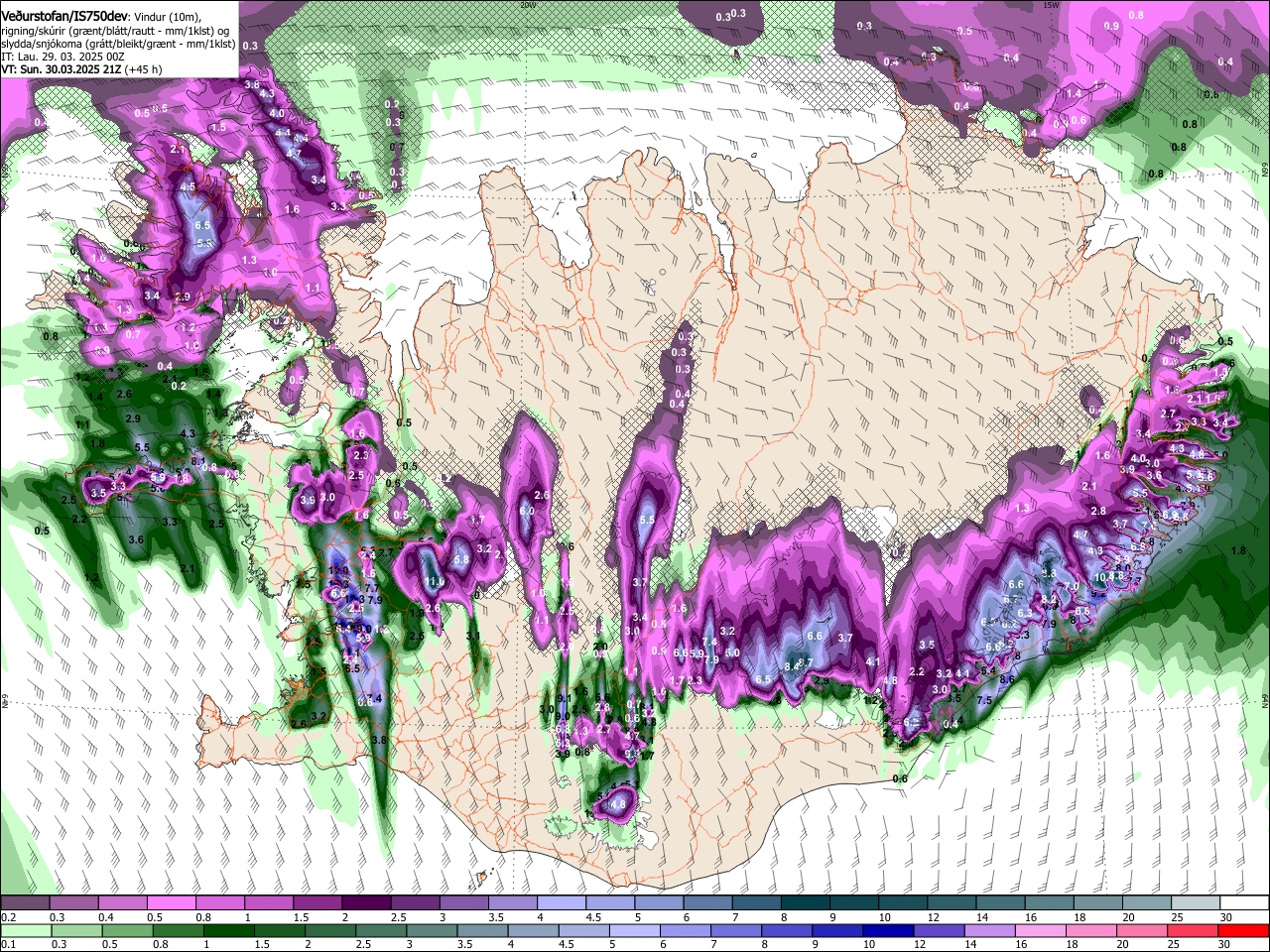The width and height of the screenshot is (1270, 952).
Task: Pick upper scale lavender swatch 4 to 4.5
Action: click(x=562, y=903)
